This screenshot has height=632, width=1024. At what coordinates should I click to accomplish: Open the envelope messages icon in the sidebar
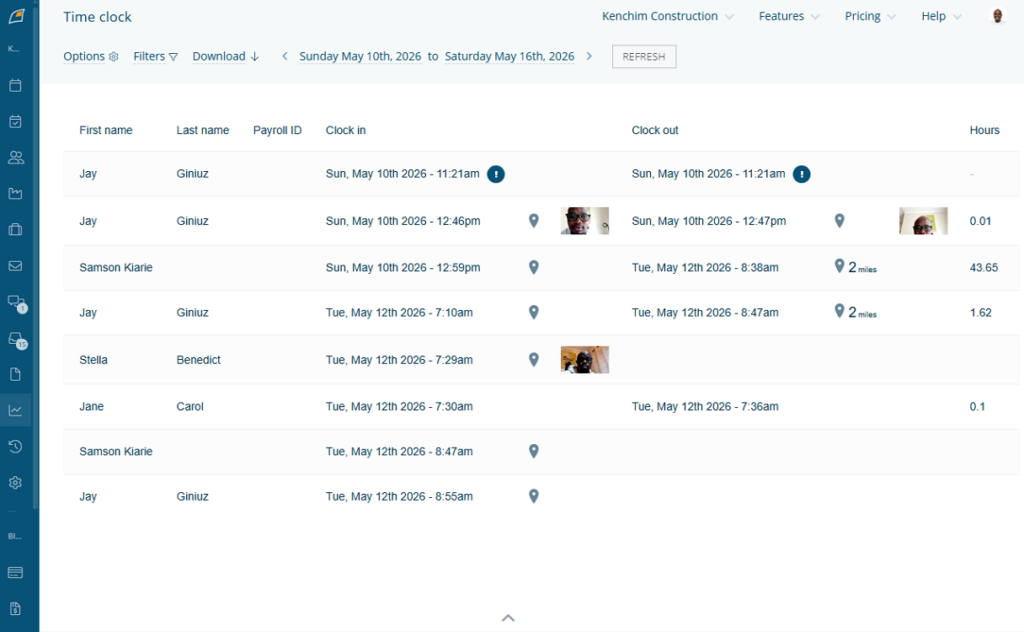click(16, 266)
